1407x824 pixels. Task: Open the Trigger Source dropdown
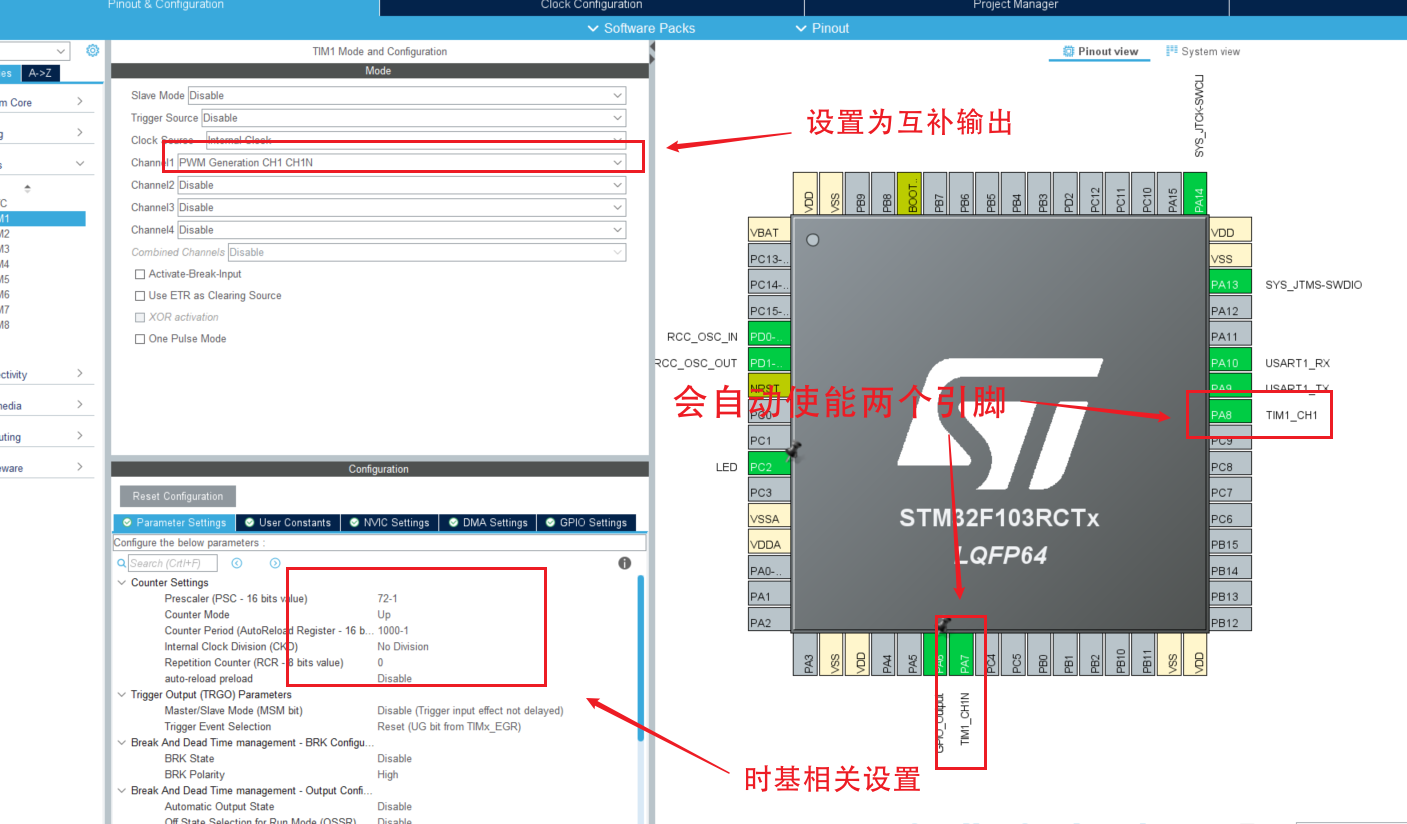click(x=413, y=118)
